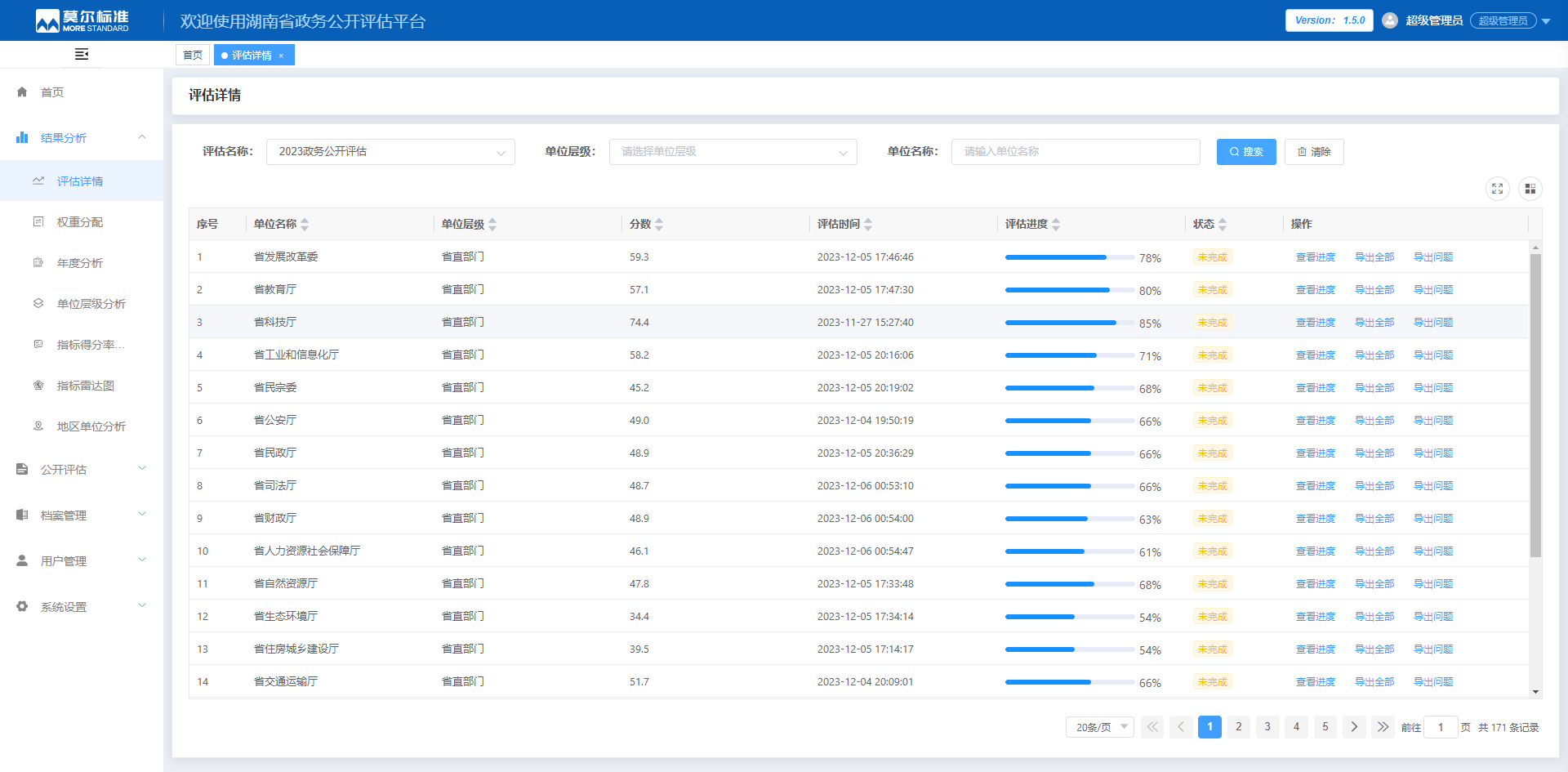Image resolution: width=1568 pixels, height=772 pixels.
Task: Click the 指标雷达图 sidebar icon
Action: 38,386
